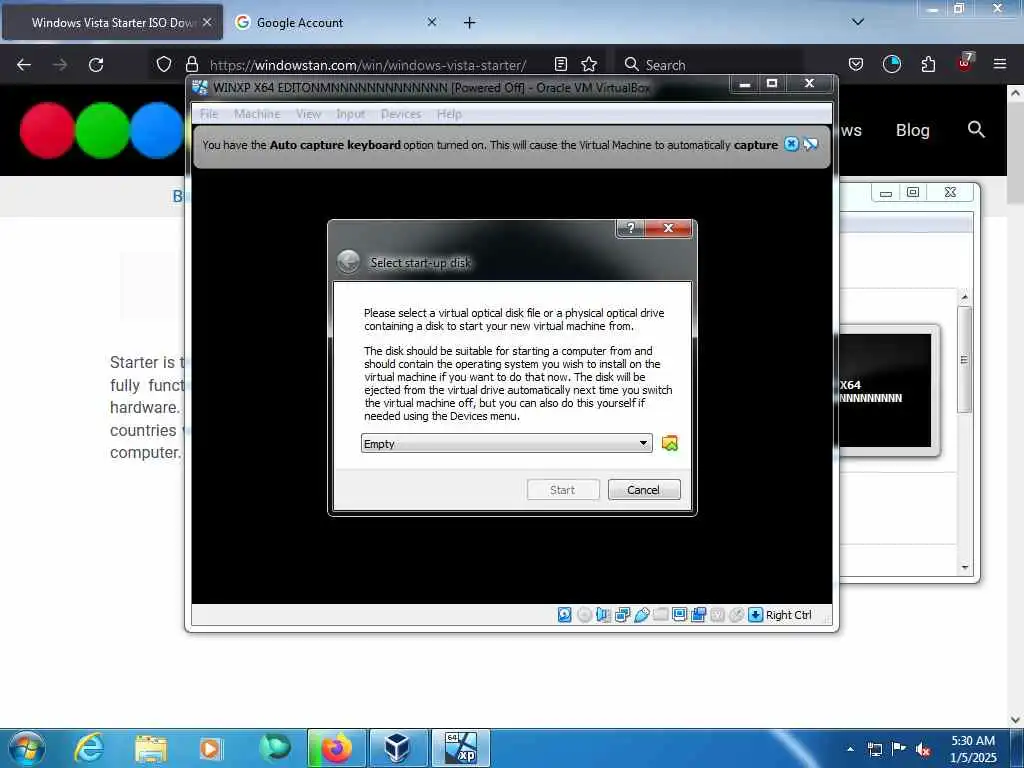Open the Firefox hamburger menu
The width and height of the screenshot is (1024, 768).
[x=1000, y=64]
